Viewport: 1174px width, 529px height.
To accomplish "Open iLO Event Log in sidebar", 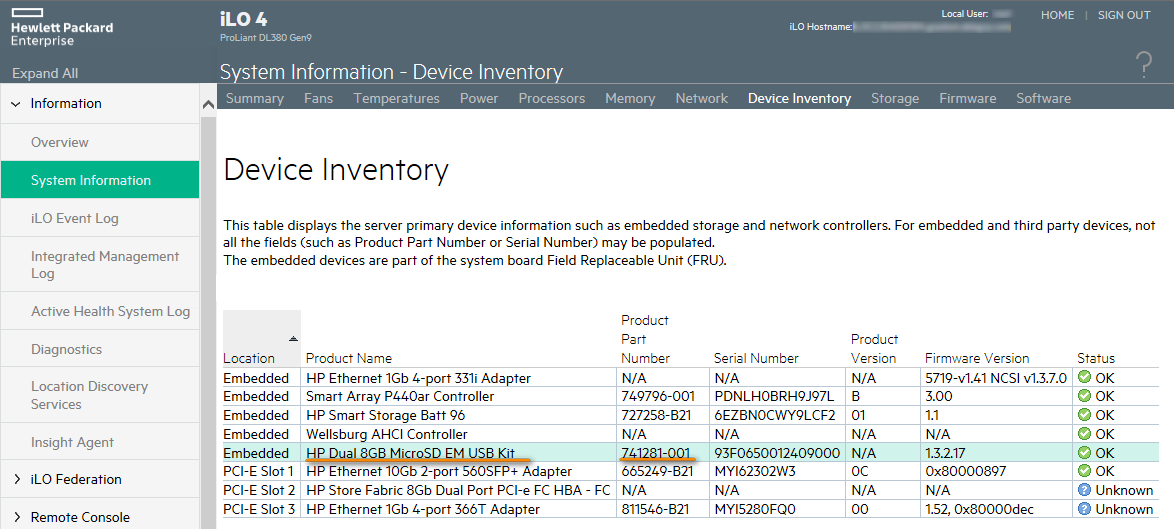I will tap(74, 218).
